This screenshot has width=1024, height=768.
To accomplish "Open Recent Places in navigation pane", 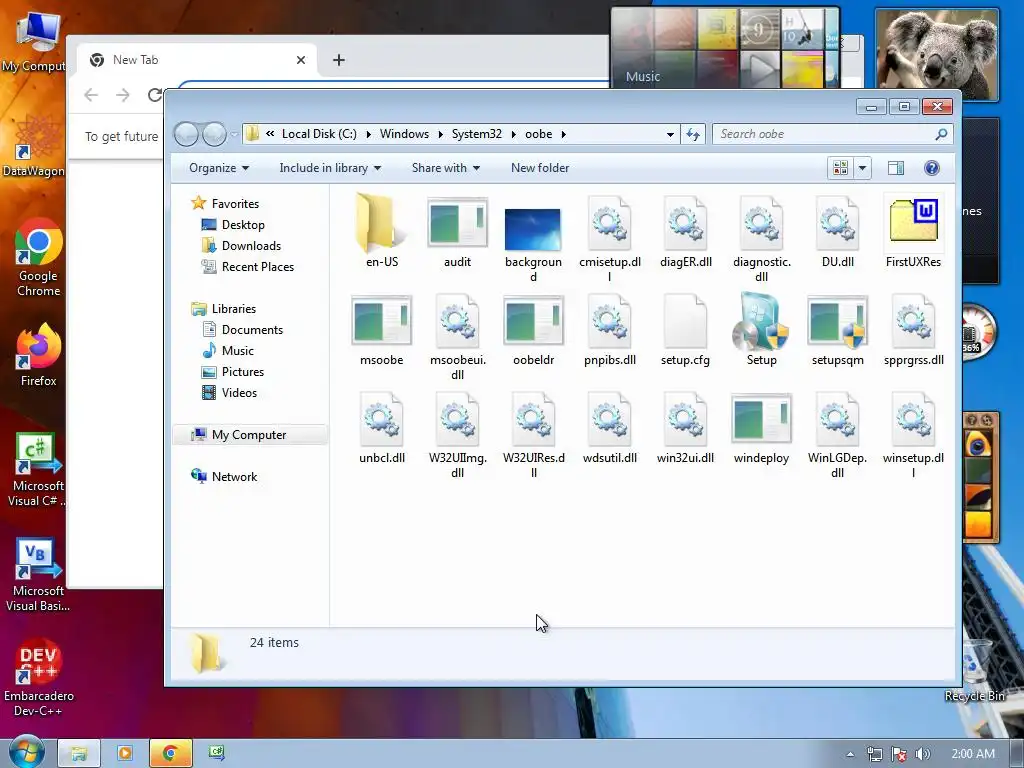I will (x=248, y=266).
